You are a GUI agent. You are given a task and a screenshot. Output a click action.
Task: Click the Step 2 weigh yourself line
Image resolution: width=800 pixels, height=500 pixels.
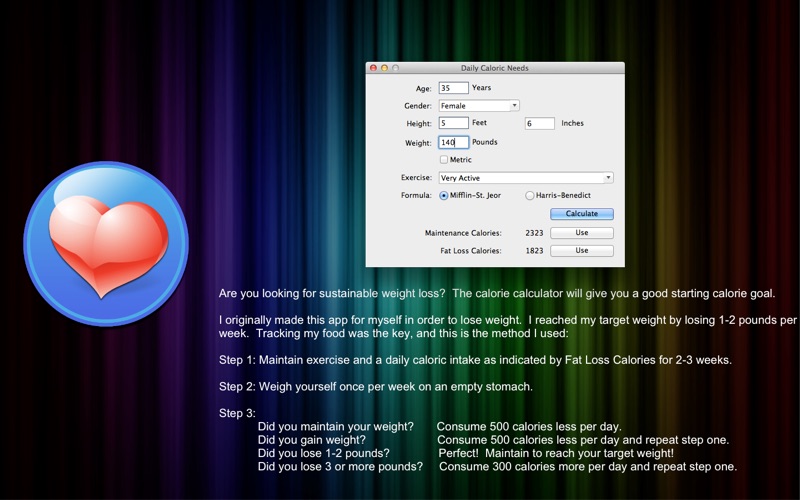point(376,387)
